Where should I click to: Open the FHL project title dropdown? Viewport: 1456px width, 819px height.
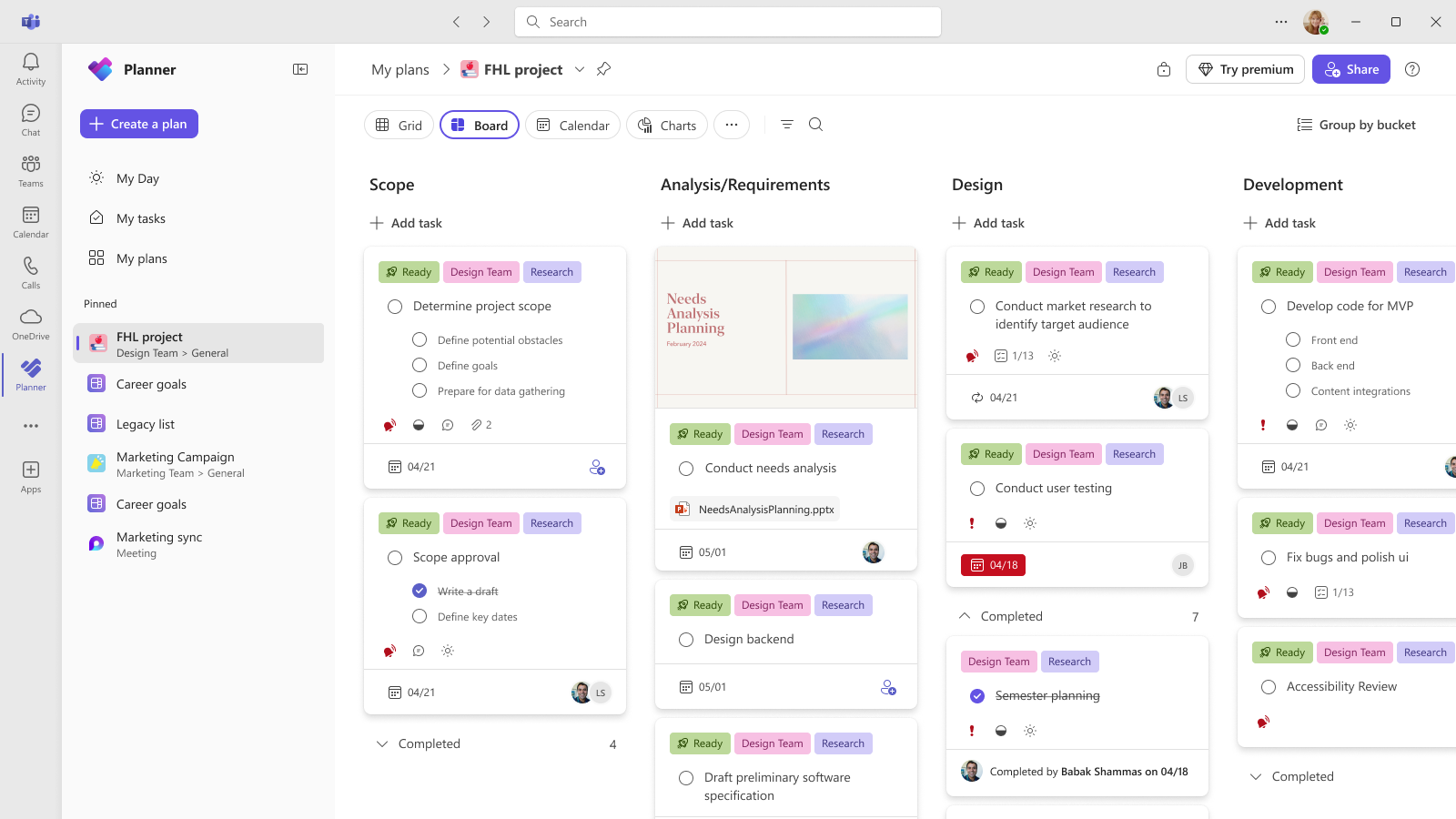tap(580, 69)
